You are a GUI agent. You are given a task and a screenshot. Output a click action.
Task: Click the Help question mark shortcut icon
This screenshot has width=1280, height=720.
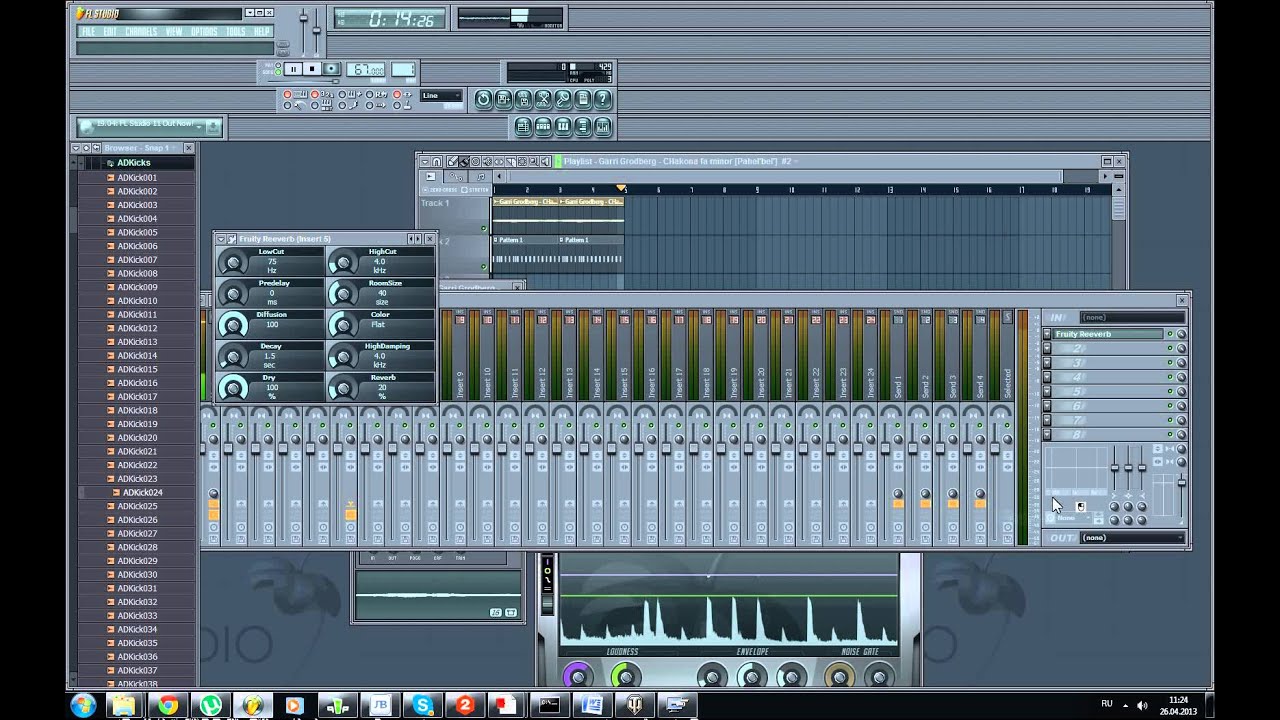coord(603,100)
